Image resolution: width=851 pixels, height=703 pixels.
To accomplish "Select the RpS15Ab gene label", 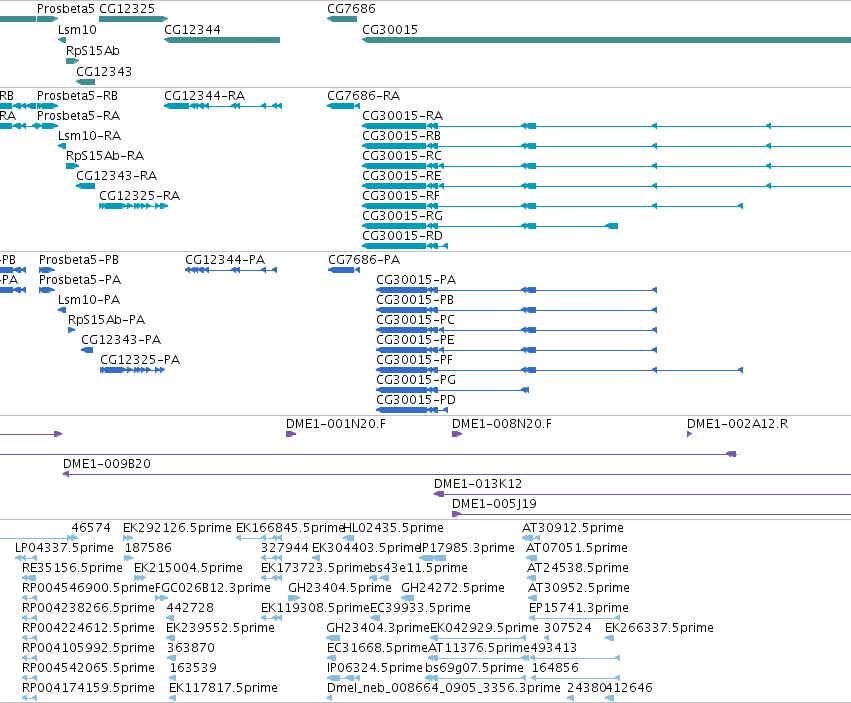I will pos(93,51).
